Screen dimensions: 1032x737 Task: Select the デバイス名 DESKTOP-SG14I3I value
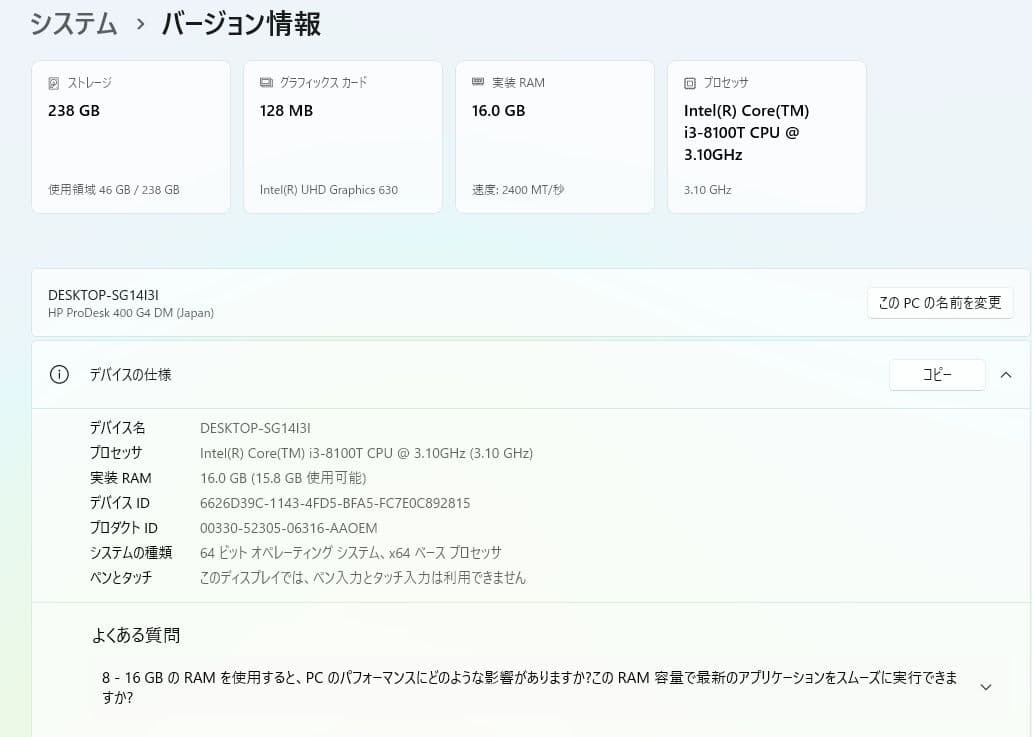[x=255, y=427]
